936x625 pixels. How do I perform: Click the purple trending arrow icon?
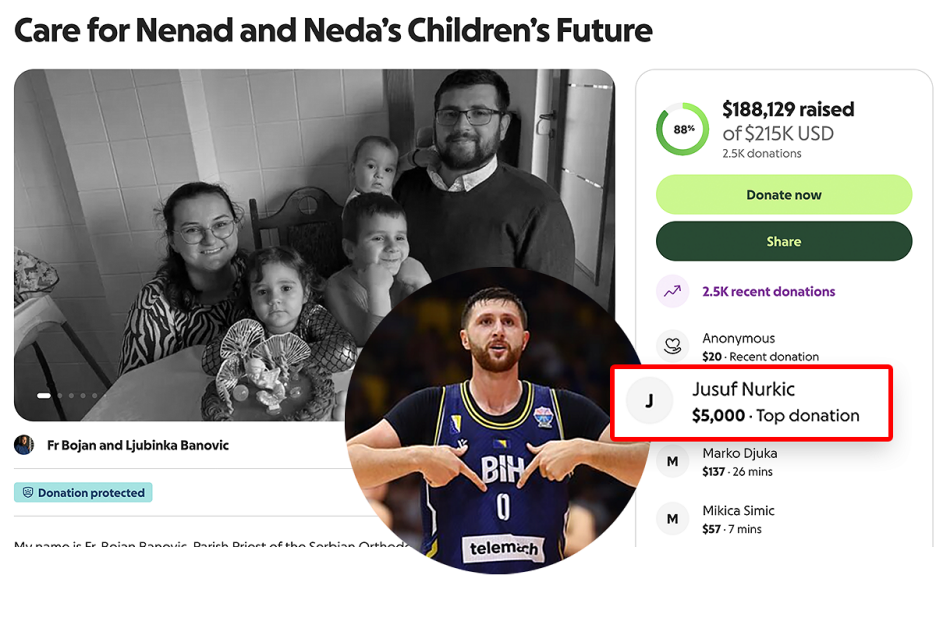672,292
